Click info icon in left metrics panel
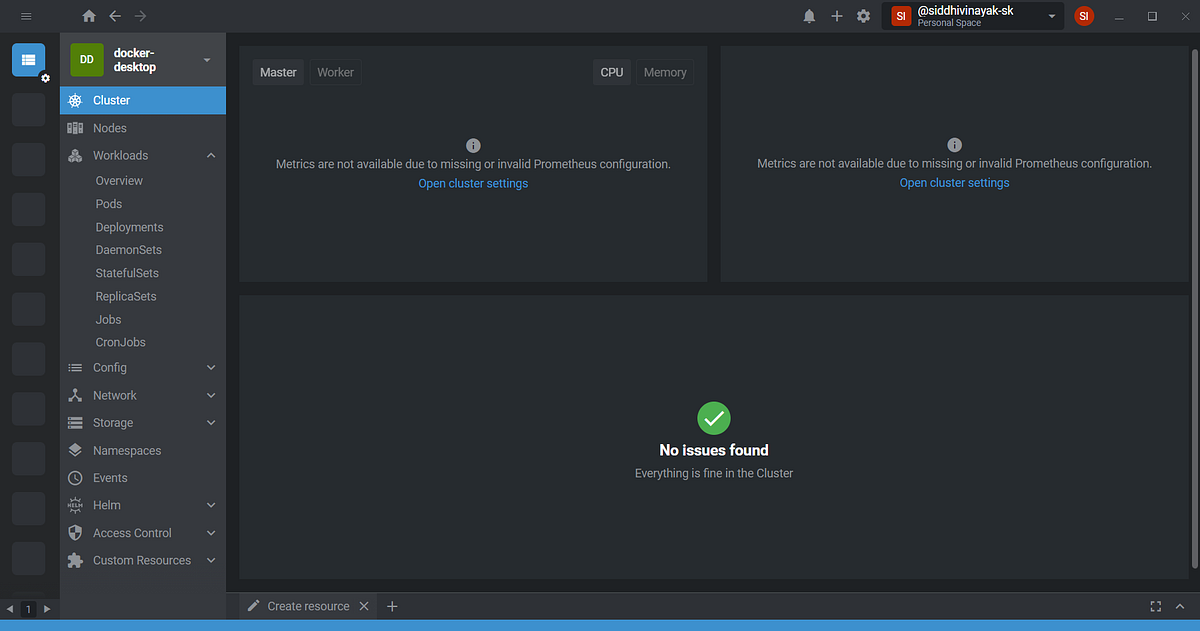 [474, 145]
